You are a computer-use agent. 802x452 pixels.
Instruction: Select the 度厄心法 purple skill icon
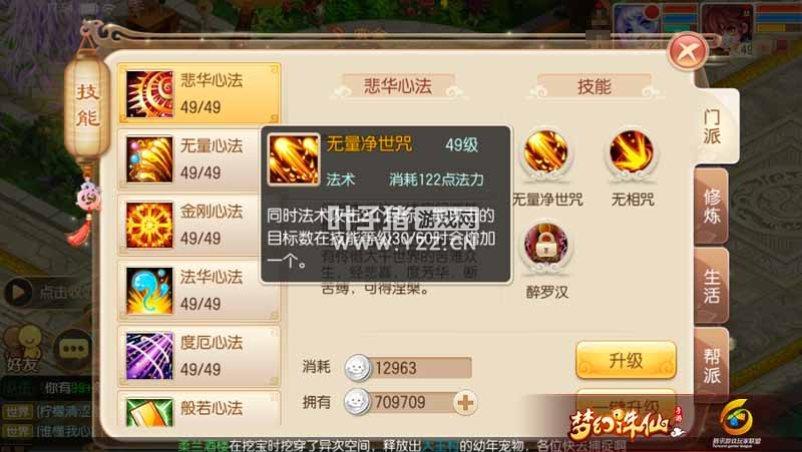coord(149,356)
